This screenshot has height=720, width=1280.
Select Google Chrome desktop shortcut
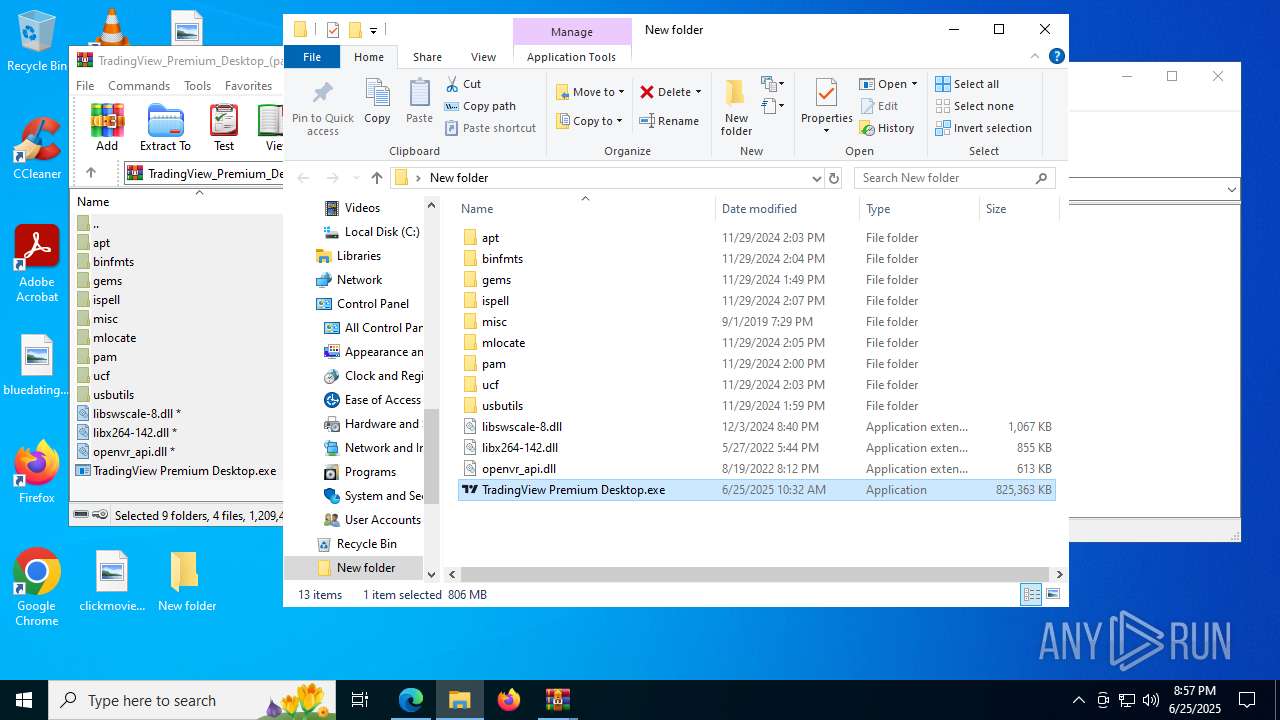(x=37, y=588)
